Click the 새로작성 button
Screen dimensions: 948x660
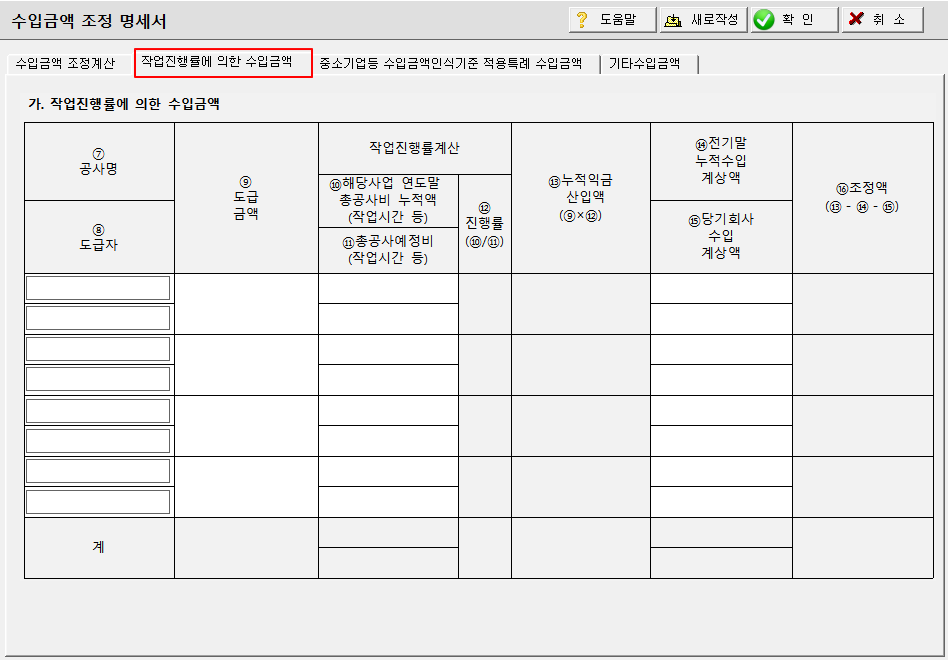[x=704, y=19]
